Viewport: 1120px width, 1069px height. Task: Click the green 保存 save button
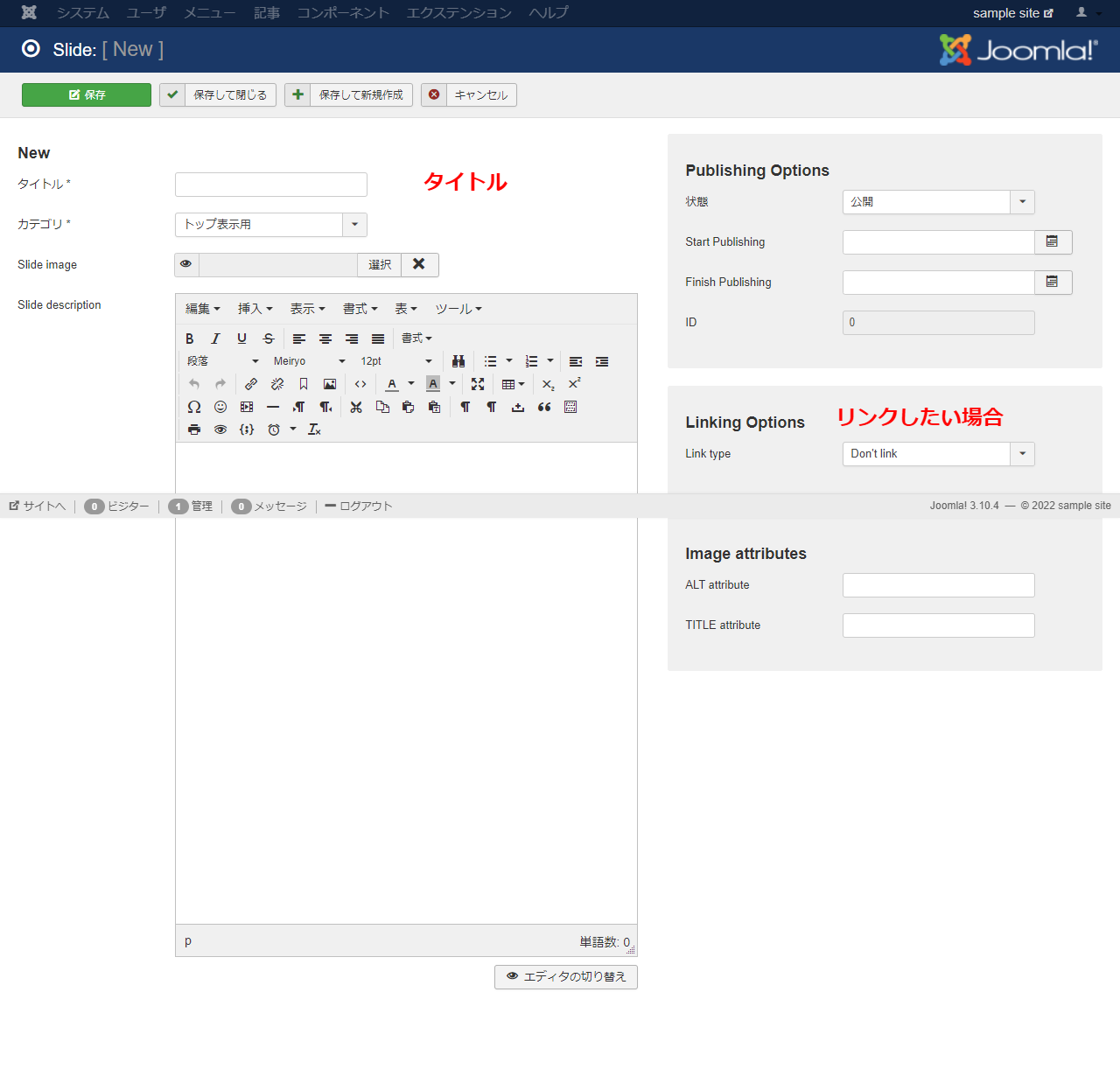(87, 95)
